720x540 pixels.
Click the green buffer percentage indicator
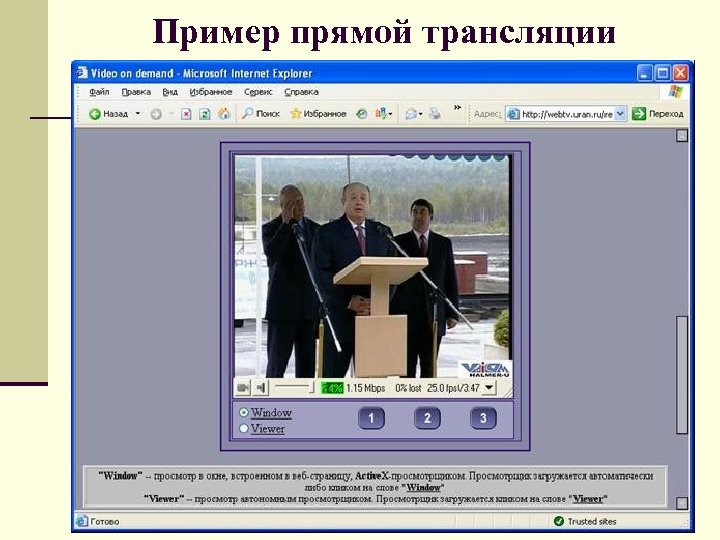(332, 388)
